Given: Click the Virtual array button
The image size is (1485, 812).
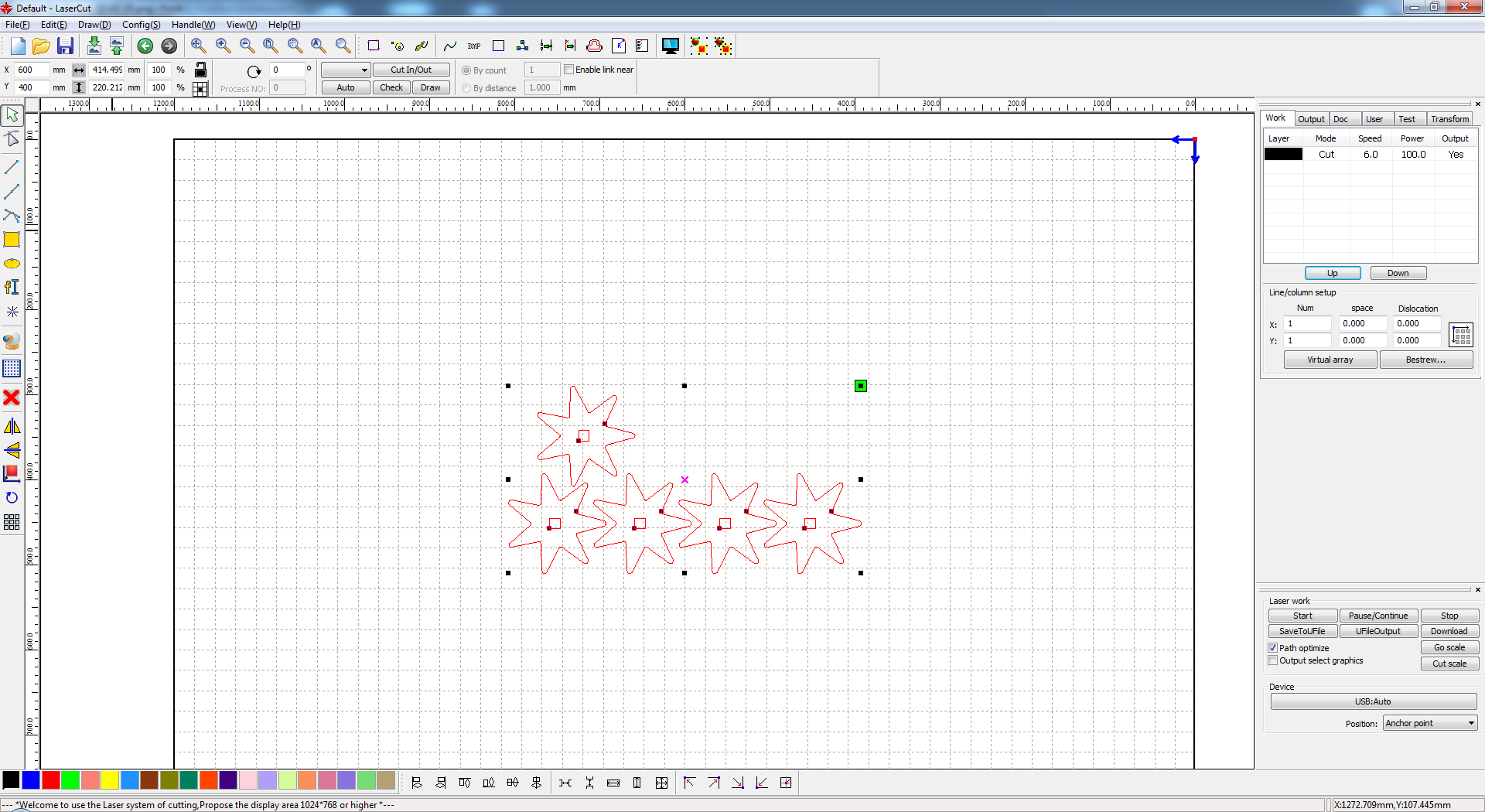Looking at the screenshot, I should coord(1330,360).
